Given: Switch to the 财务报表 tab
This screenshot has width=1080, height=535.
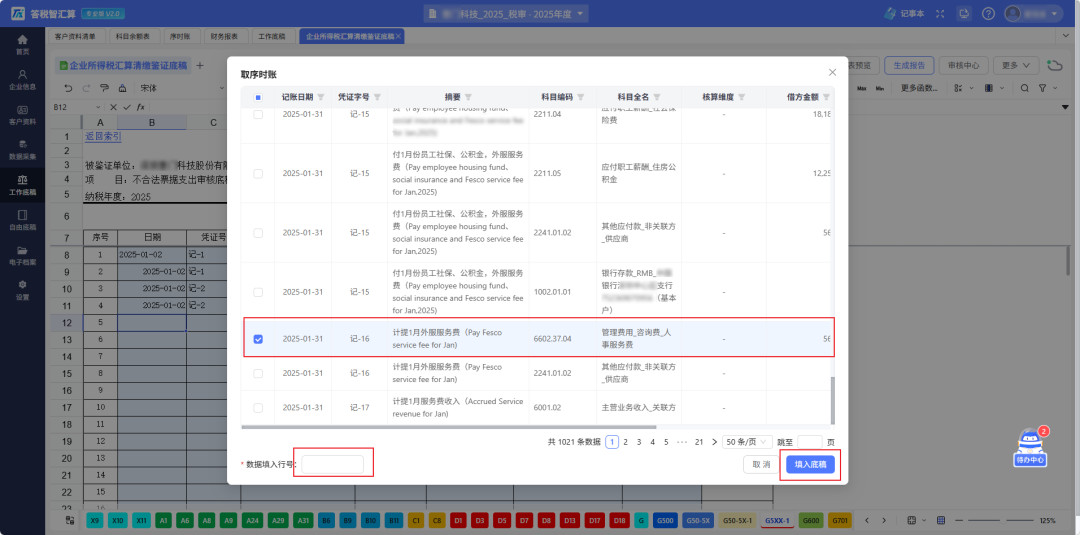Looking at the screenshot, I should (224, 36).
